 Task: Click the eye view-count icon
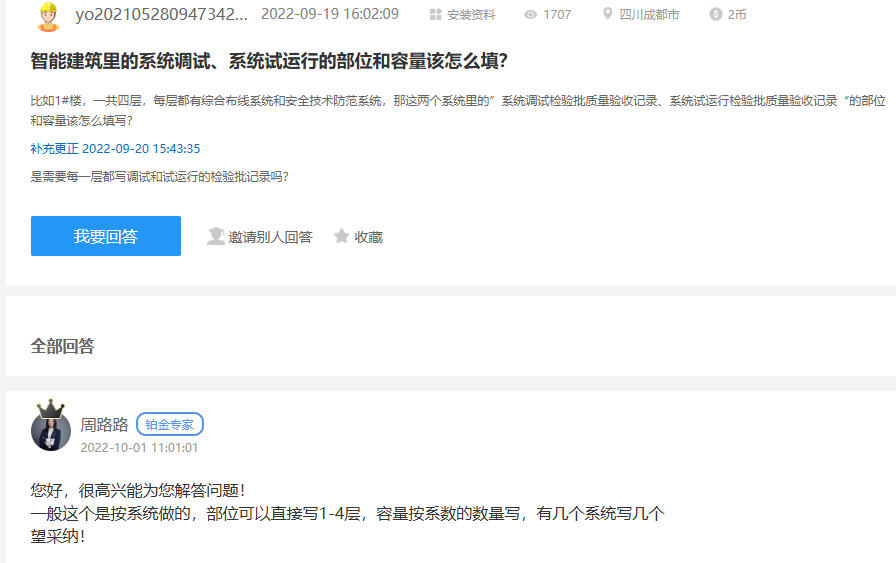coord(531,15)
